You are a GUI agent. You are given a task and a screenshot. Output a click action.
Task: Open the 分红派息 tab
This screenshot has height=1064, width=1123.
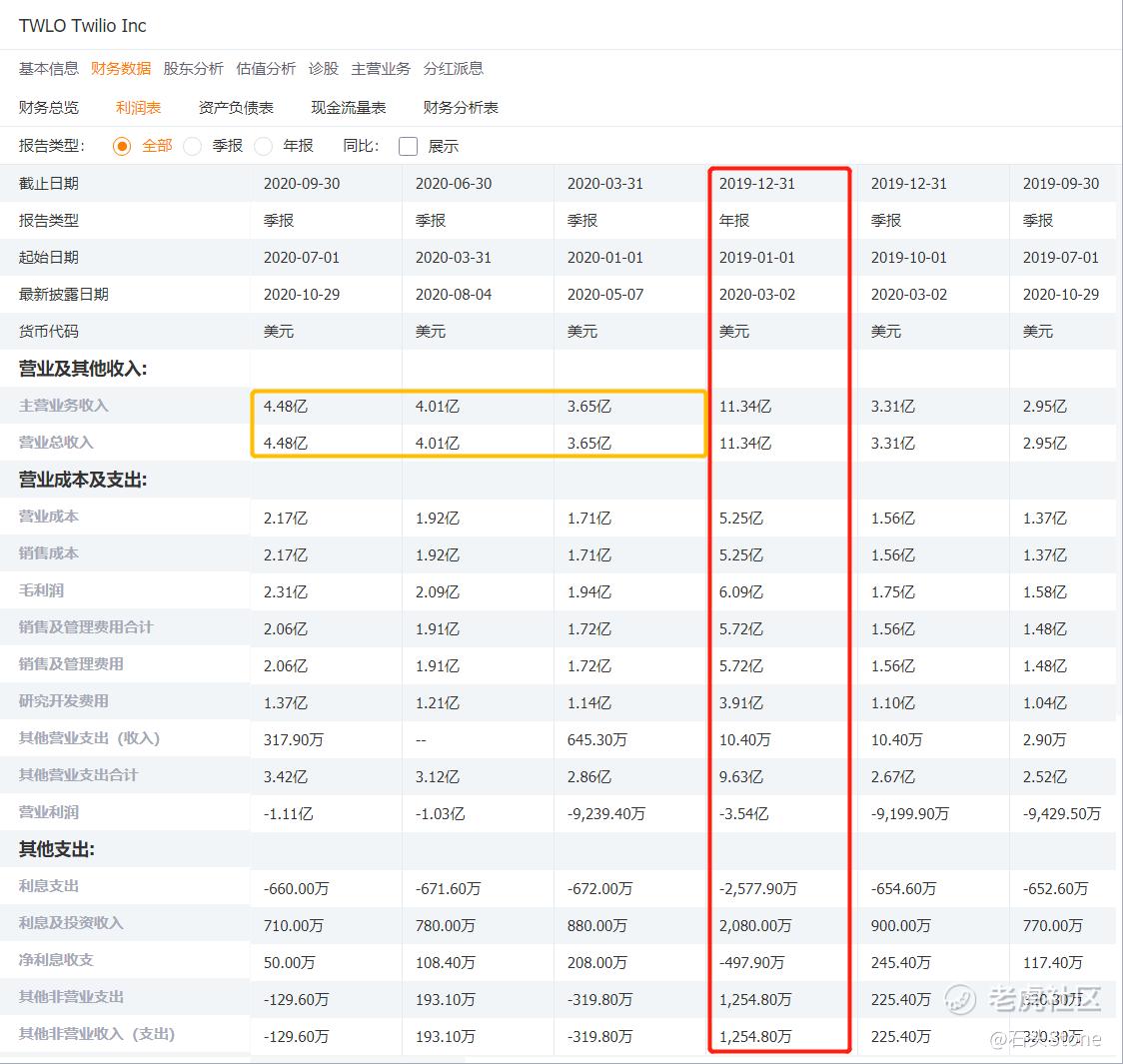click(454, 69)
